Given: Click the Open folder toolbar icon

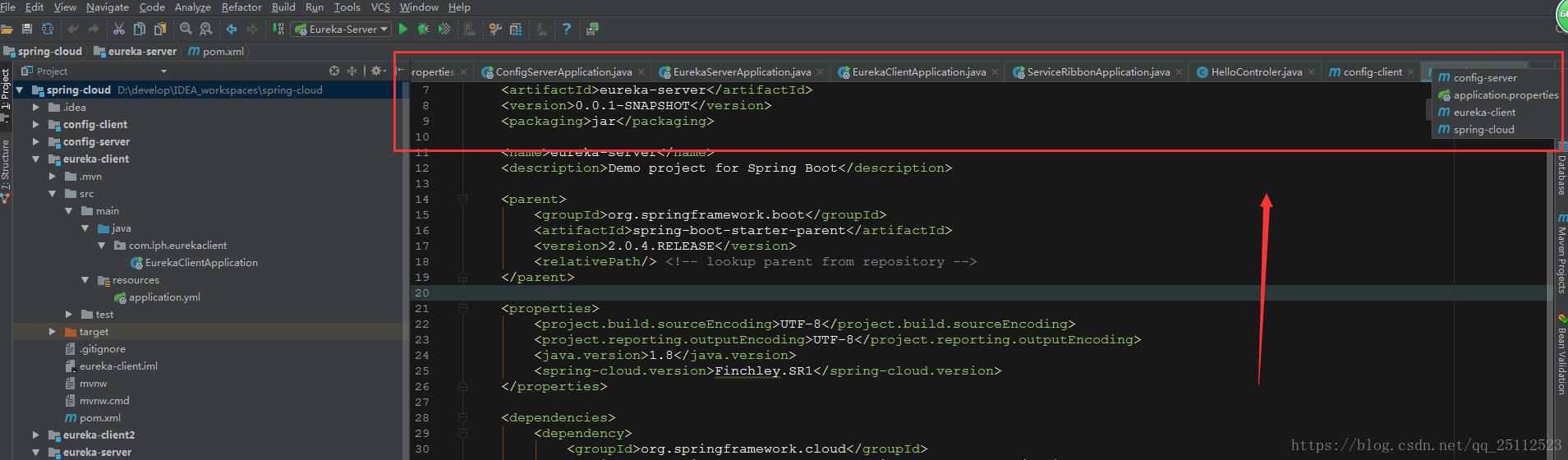Looking at the screenshot, I should pos(7,29).
